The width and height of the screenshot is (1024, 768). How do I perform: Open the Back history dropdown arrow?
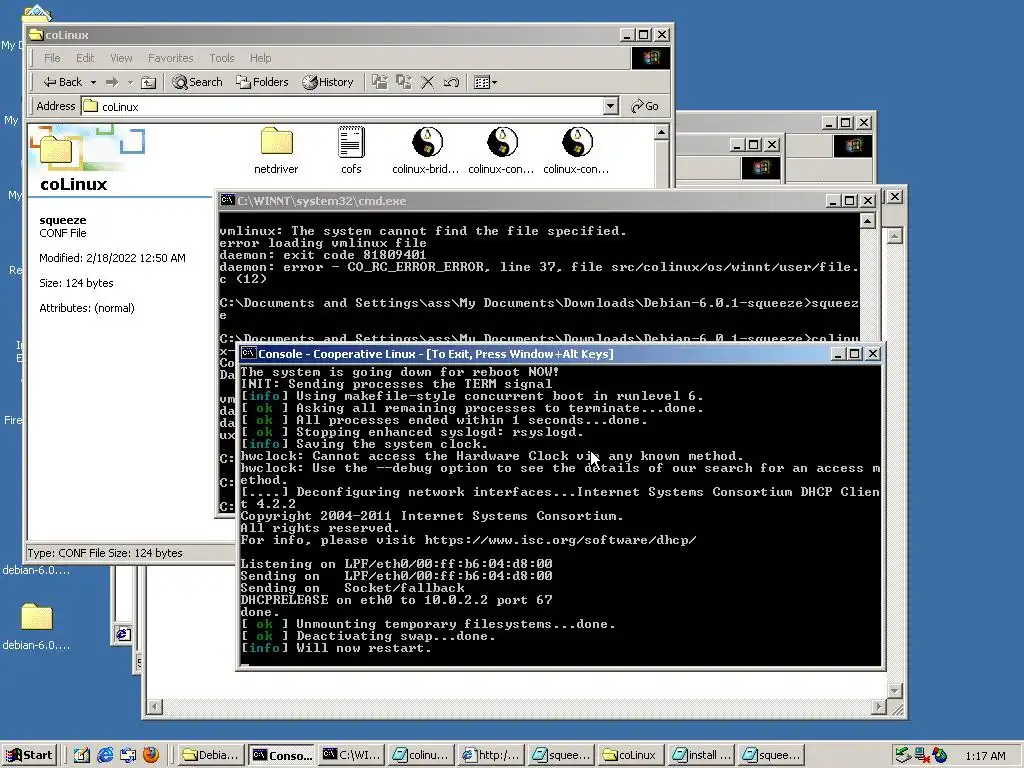[93, 82]
